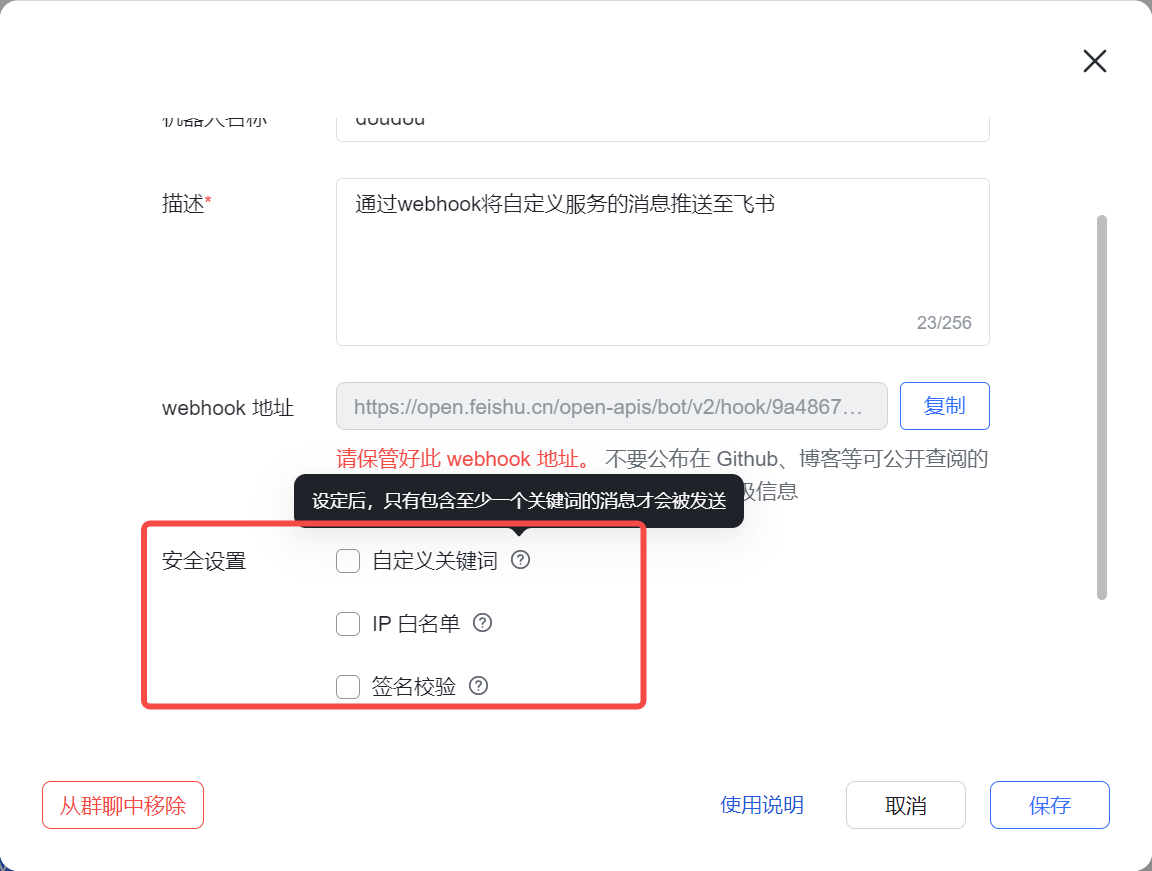Close the robot settings dialog
1152x871 pixels.
click(x=1095, y=61)
